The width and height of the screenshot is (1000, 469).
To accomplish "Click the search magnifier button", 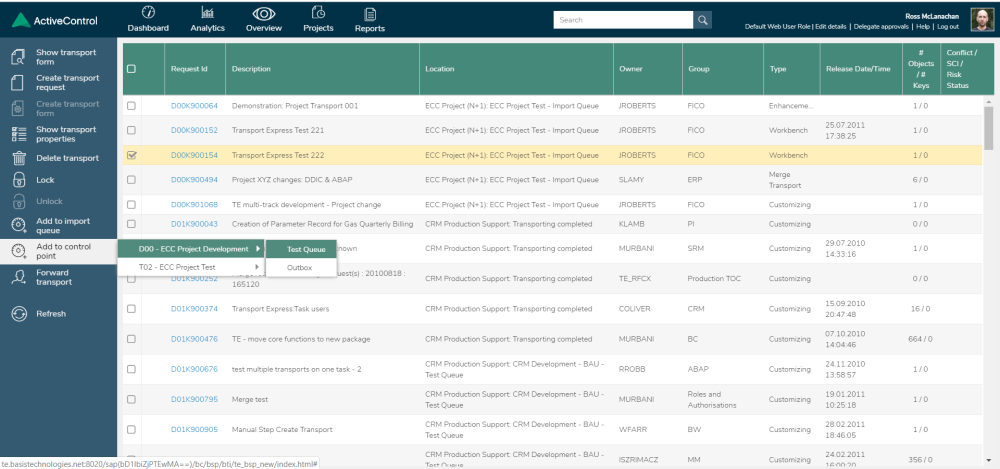I will click(702, 20).
